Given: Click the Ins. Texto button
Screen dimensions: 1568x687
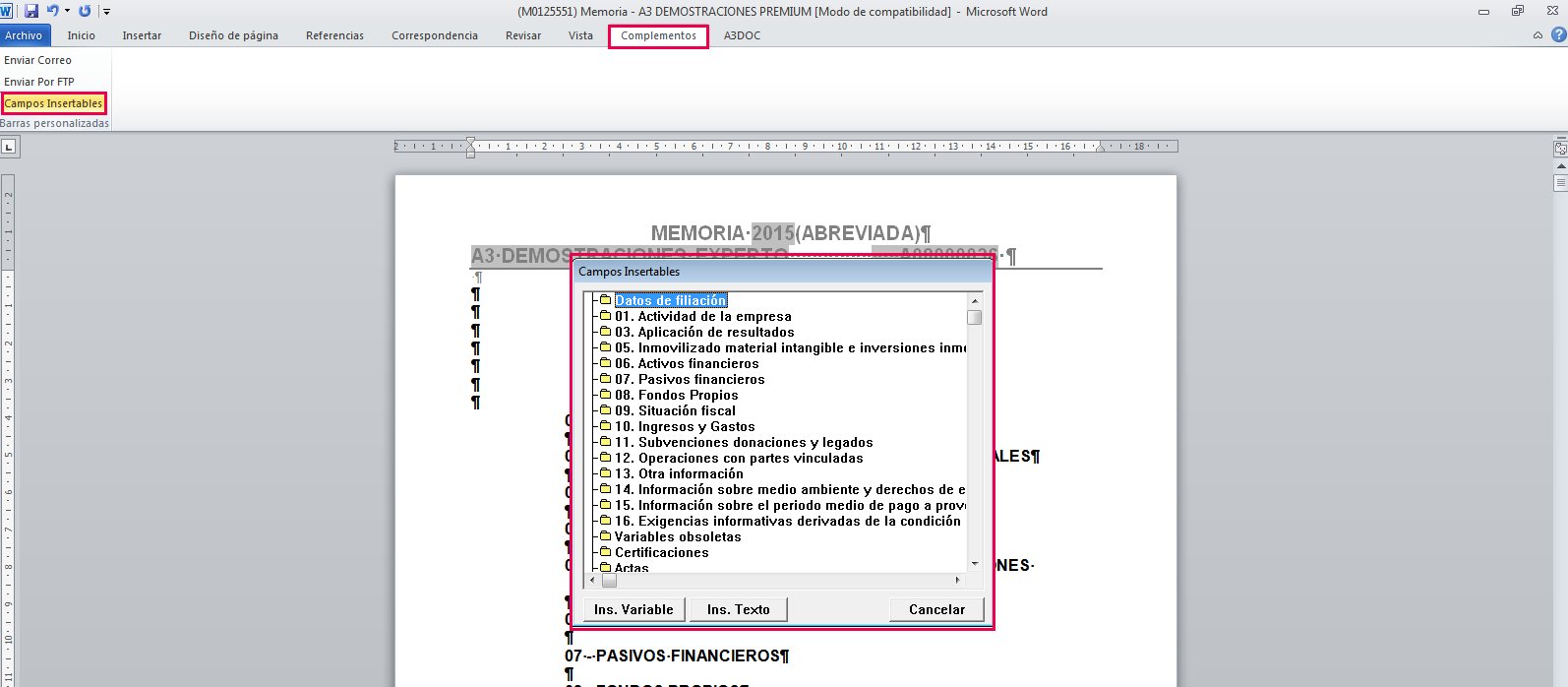Looking at the screenshot, I should [738, 609].
